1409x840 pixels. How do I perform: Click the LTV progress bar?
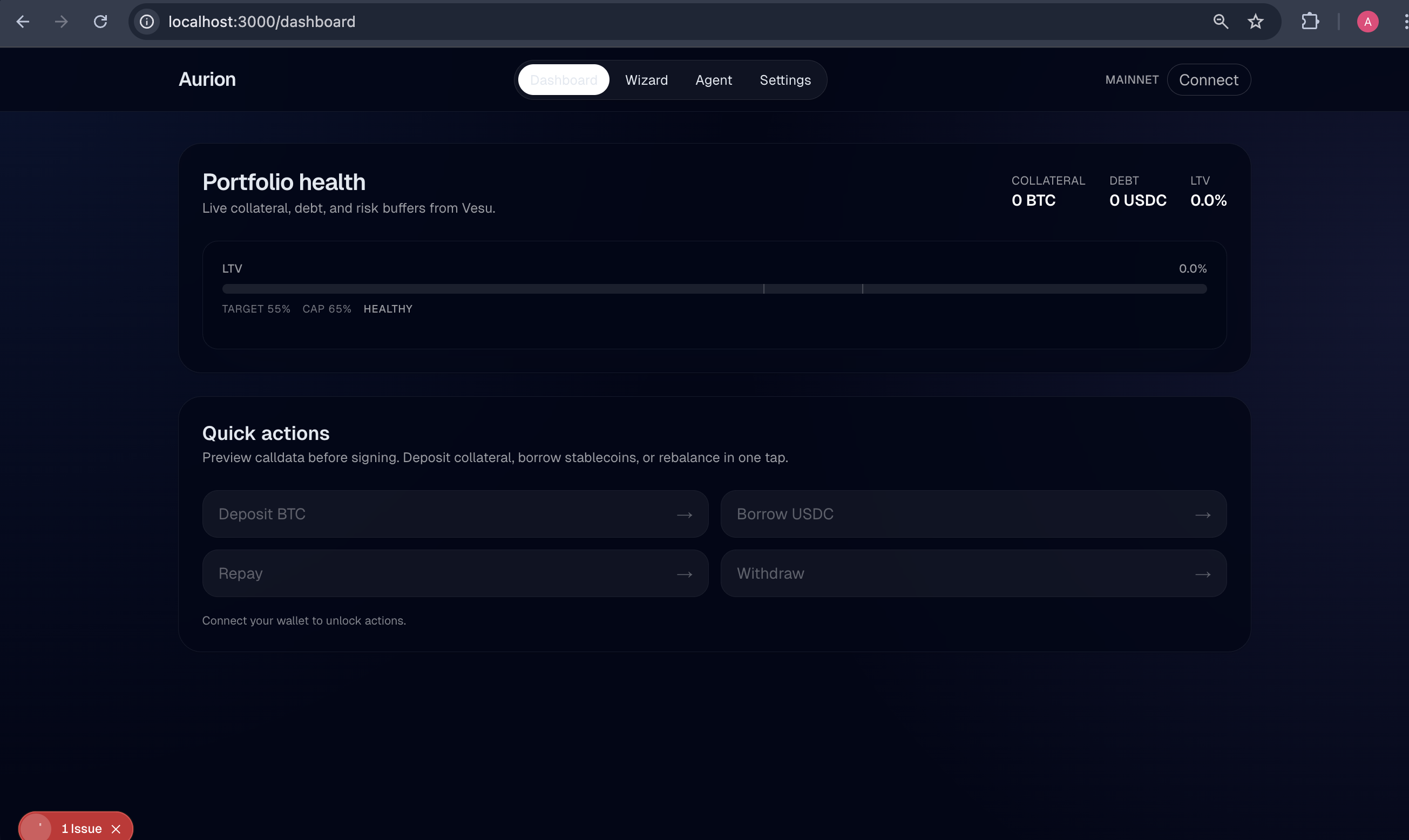[x=714, y=289]
